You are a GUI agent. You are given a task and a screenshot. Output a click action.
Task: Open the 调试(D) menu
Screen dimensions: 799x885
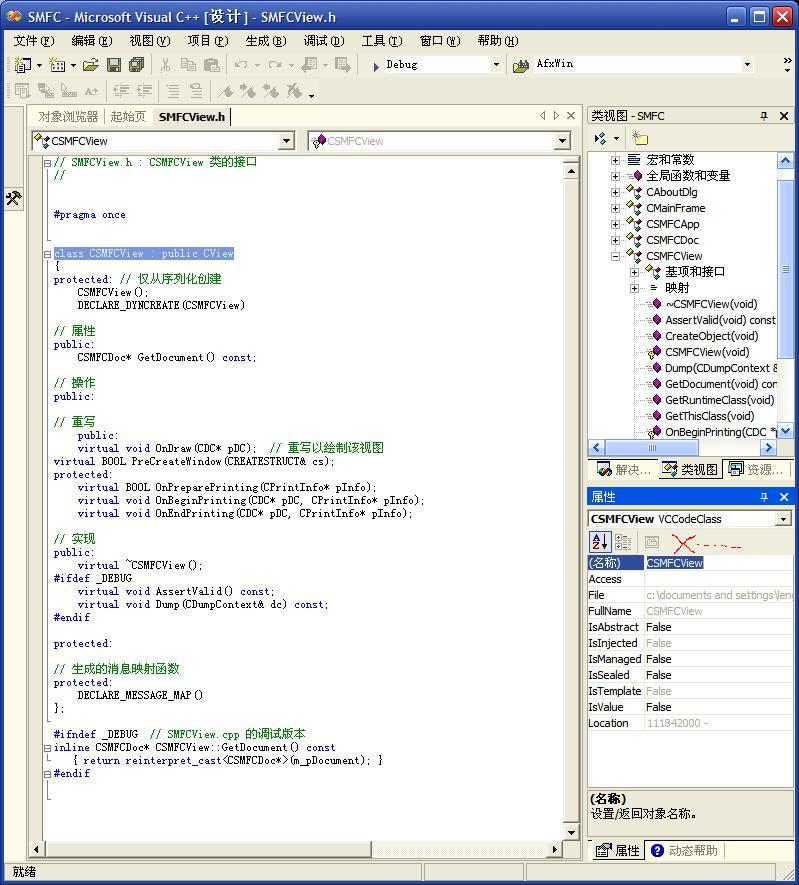[x=324, y=41]
